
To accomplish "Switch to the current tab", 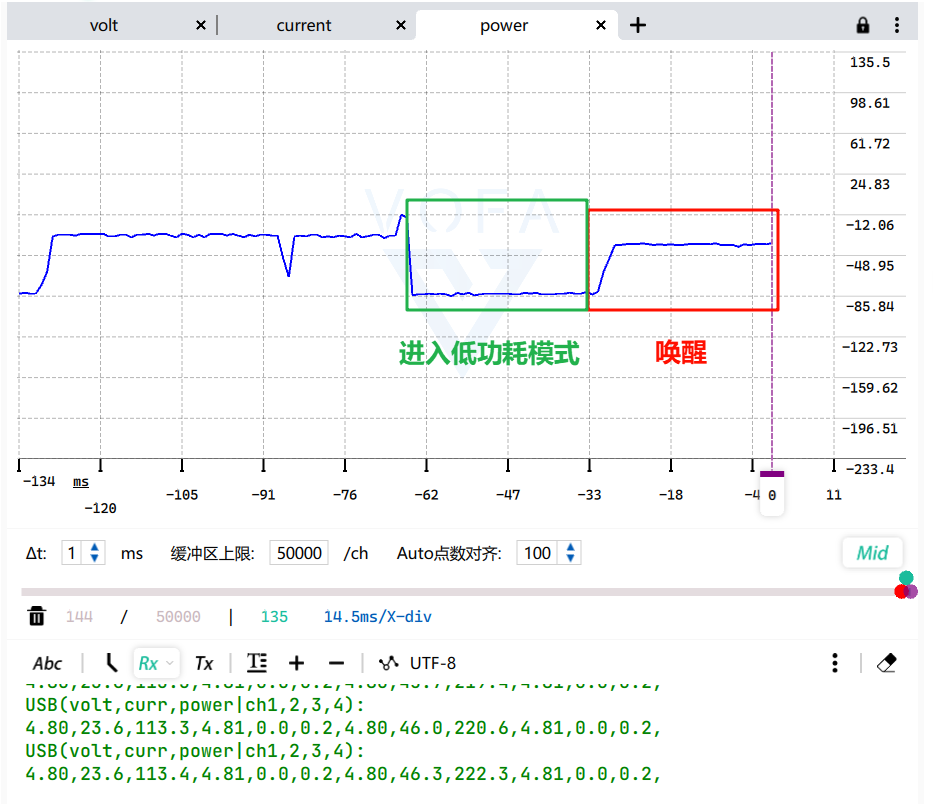I will pyautogui.click(x=303, y=26).
